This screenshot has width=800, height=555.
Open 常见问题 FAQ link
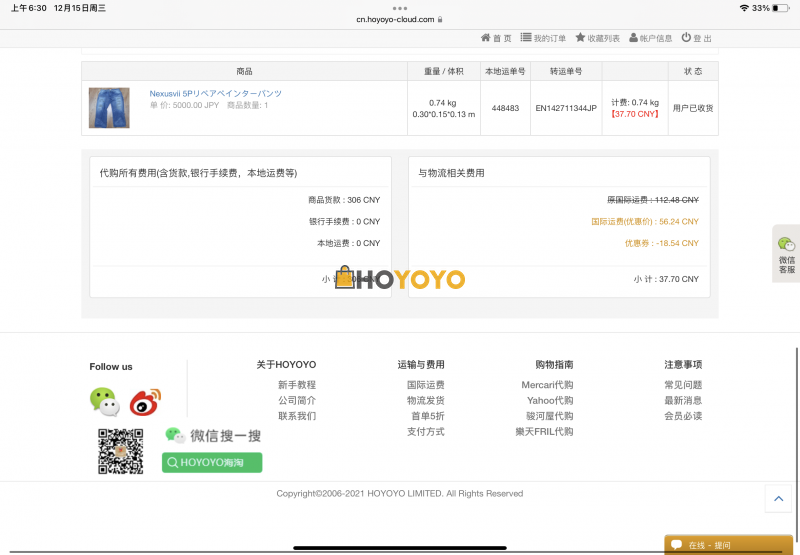(683, 385)
